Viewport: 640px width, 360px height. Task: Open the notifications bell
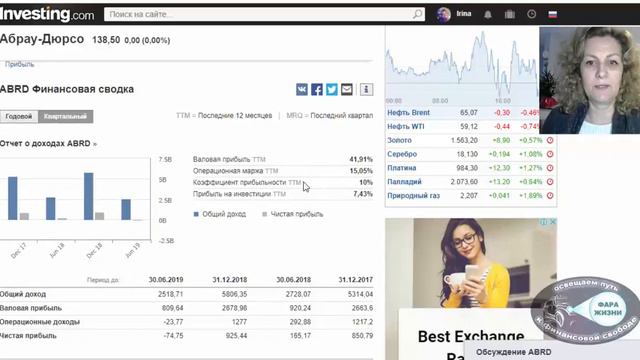point(488,14)
